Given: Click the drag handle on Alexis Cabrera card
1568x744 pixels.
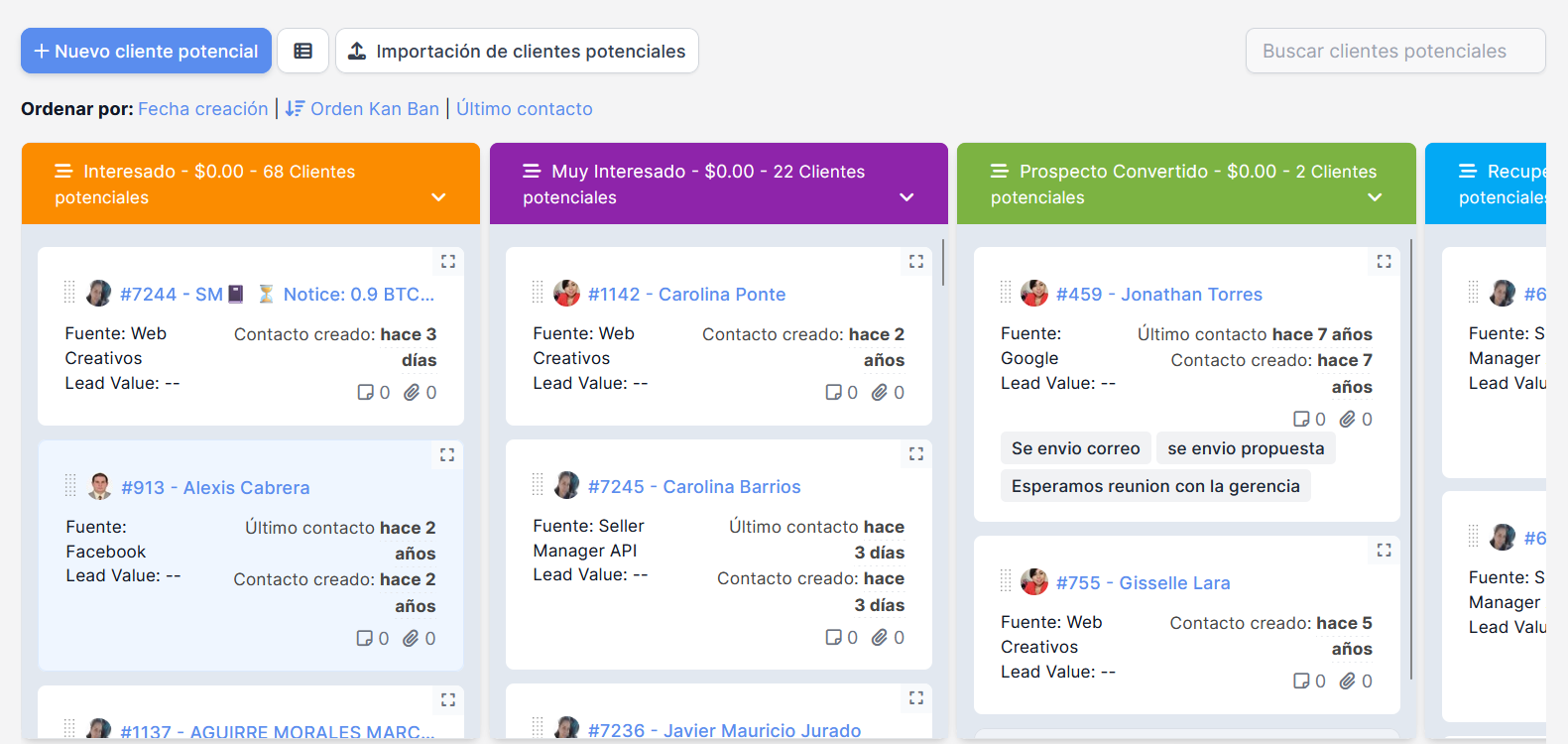Looking at the screenshot, I should click(70, 486).
